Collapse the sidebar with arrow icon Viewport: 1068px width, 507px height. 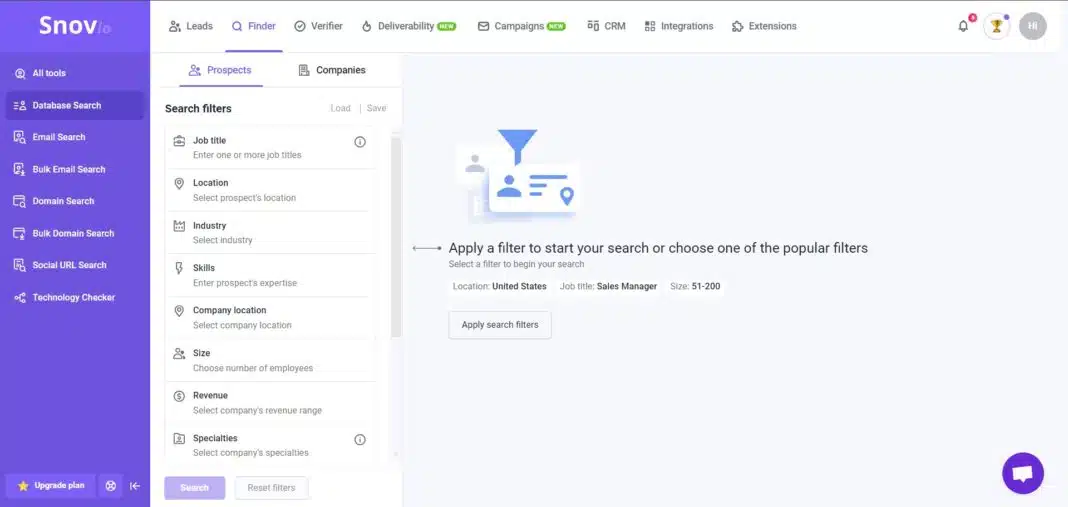pyautogui.click(x=135, y=486)
